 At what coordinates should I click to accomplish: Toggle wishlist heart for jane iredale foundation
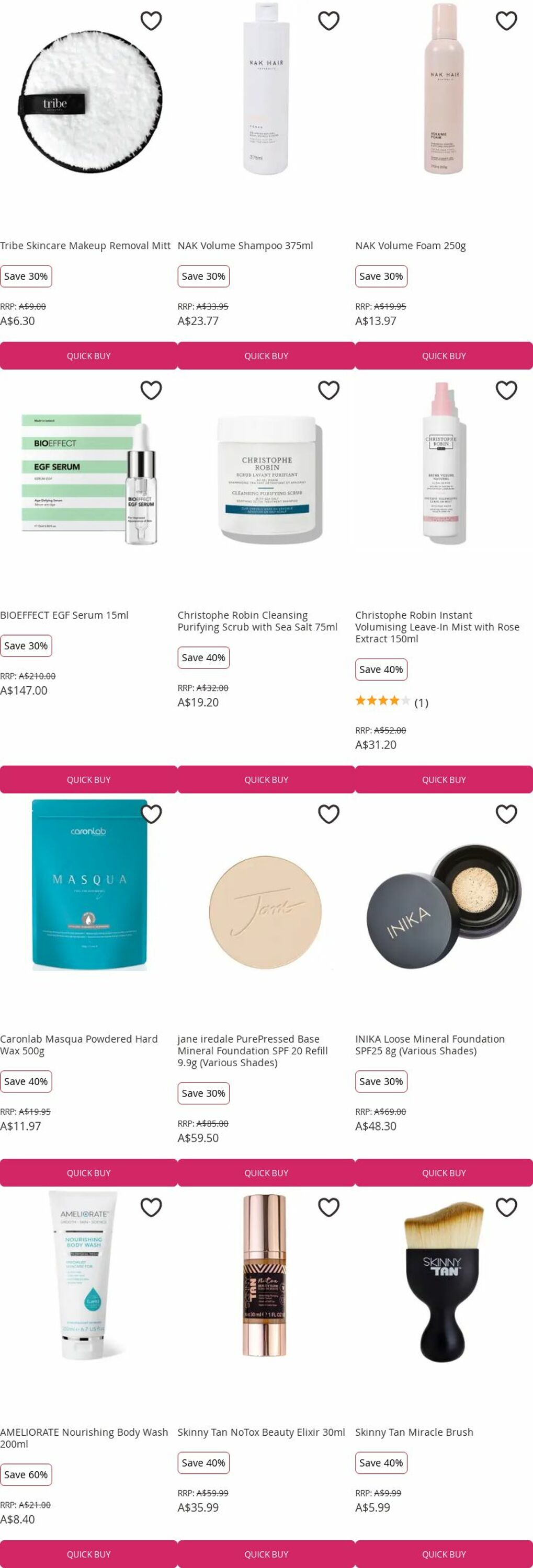(329, 814)
